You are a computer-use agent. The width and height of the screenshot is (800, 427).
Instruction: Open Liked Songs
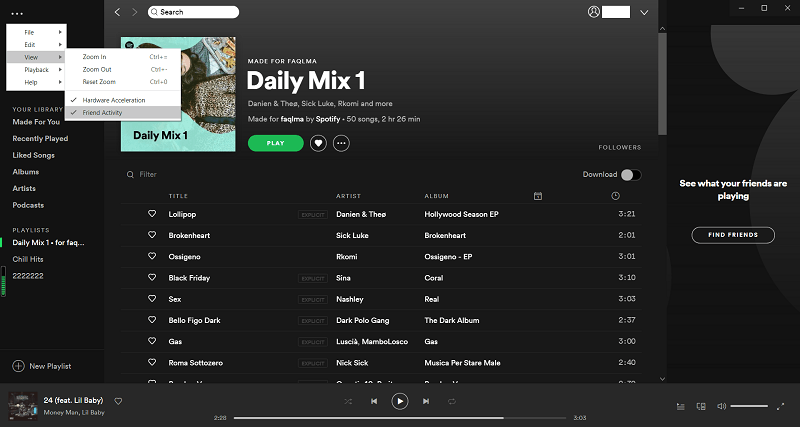point(34,155)
